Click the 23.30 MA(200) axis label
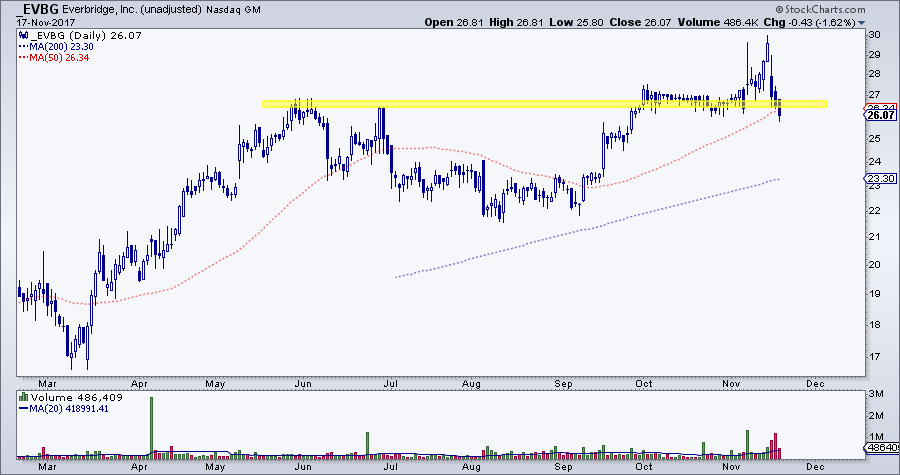Screen dimensions: 900x475 click(878, 180)
